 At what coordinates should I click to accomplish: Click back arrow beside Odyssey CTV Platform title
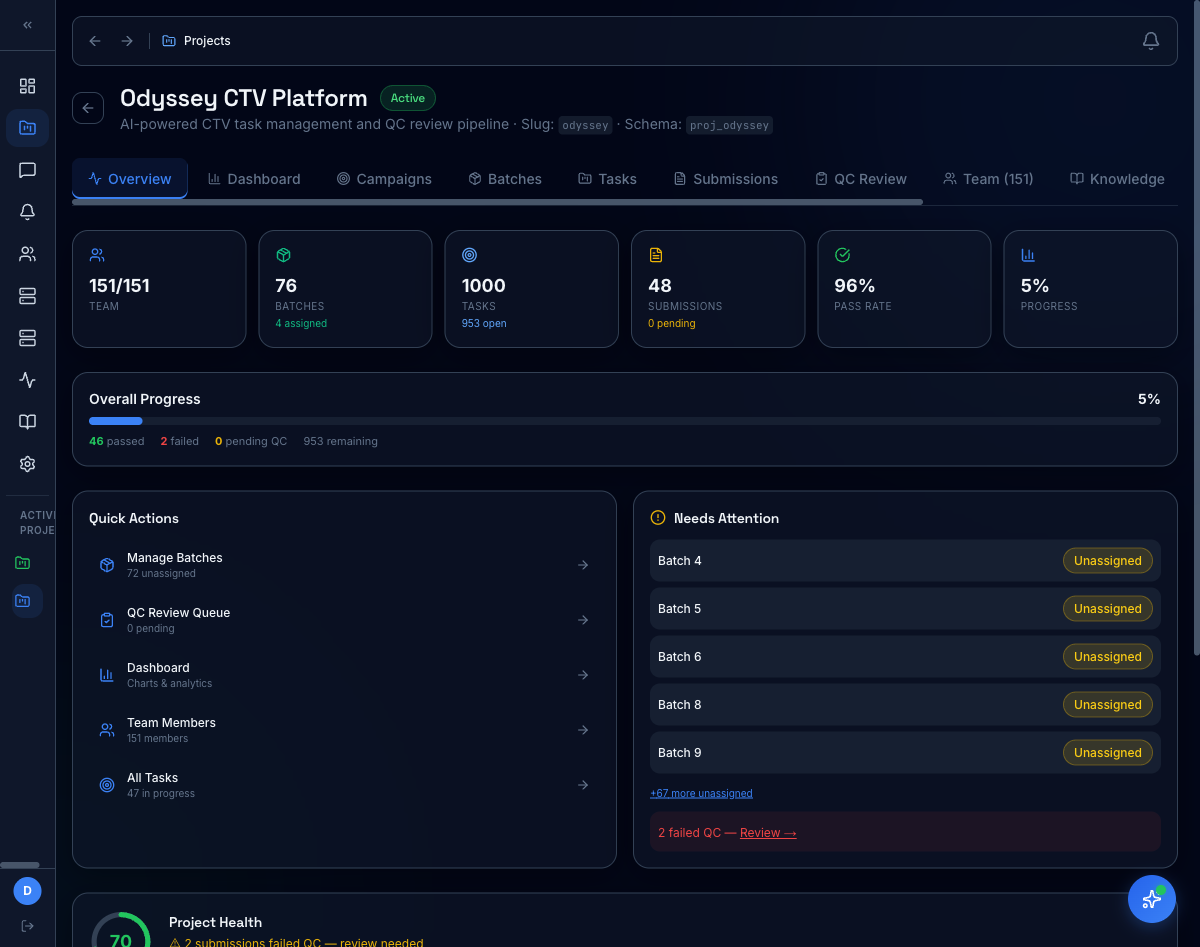point(88,108)
